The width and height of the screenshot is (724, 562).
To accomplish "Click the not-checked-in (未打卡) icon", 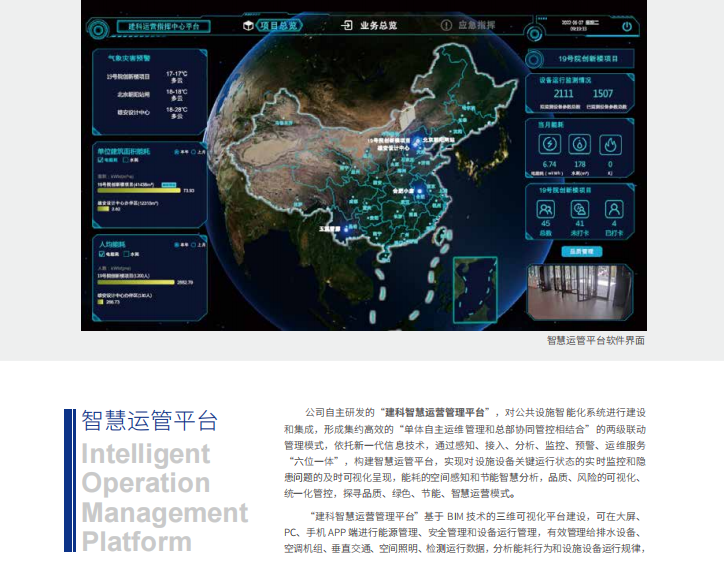I will pyautogui.click(x=579, y=210).
